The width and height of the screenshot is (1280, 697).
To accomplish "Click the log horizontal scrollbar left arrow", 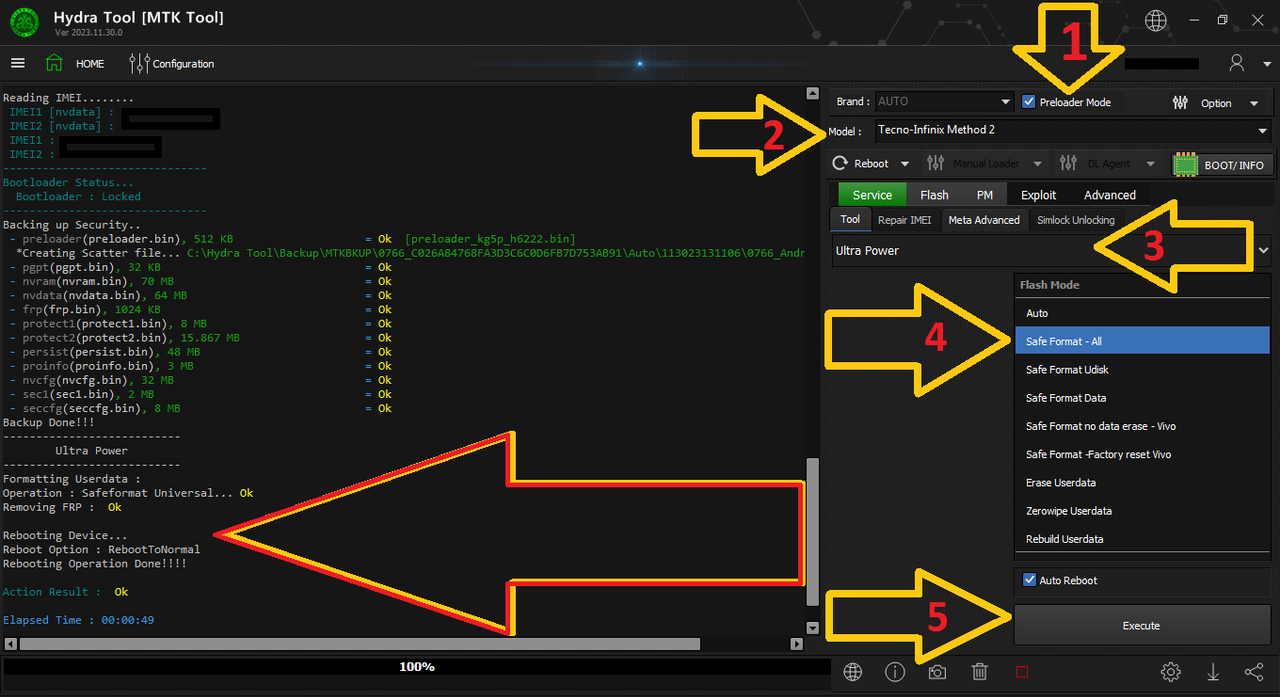I will pos(9,645).
